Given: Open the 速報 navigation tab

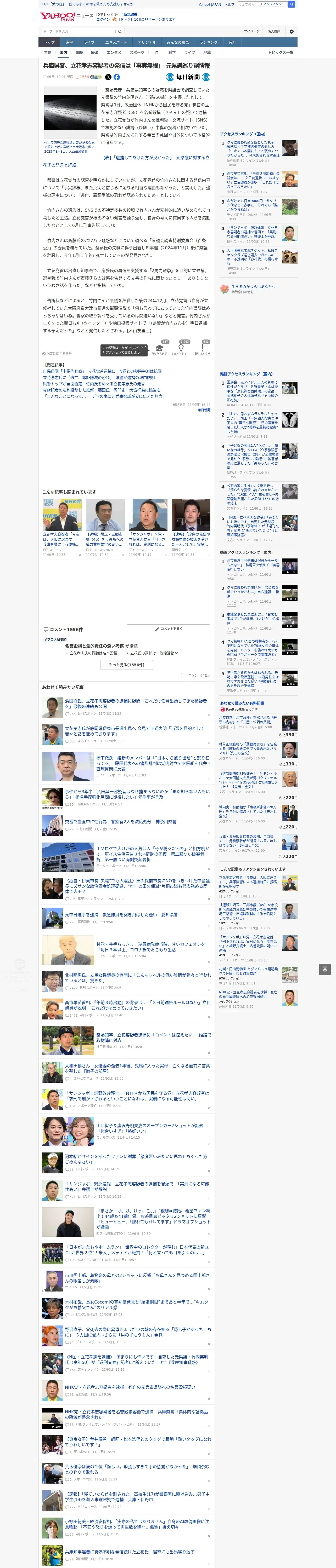Looking at the screenshot, I should [x=69, y=43].
